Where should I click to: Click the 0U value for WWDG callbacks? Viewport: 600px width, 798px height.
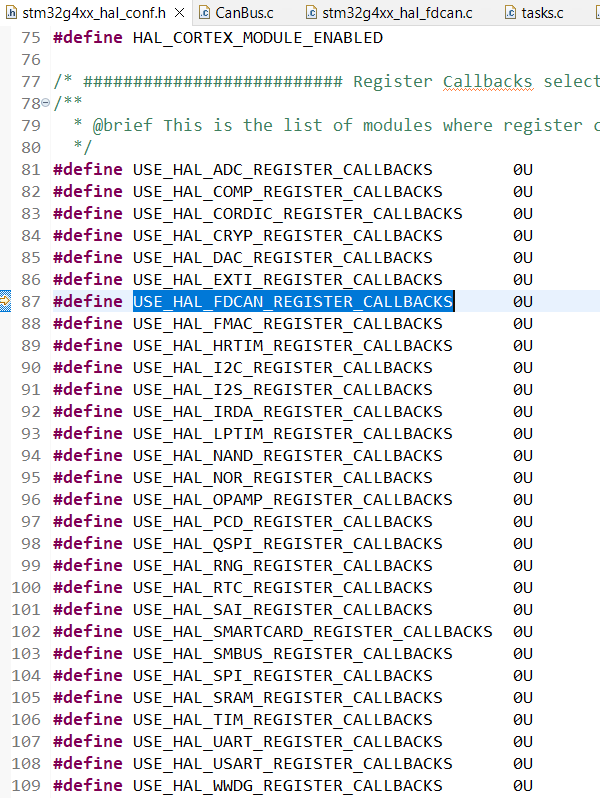(x=523, y=786)
